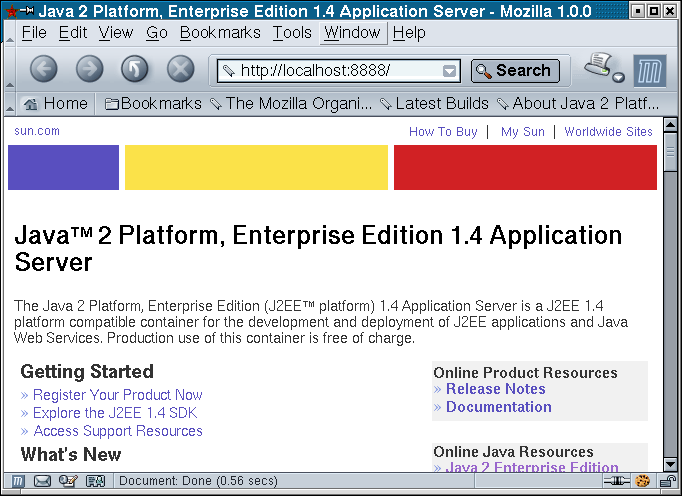Toggle the sticky pin icon in the title bar
This screenshot has height=496, width=682.
pyautogui.click(x=27, y=10)
